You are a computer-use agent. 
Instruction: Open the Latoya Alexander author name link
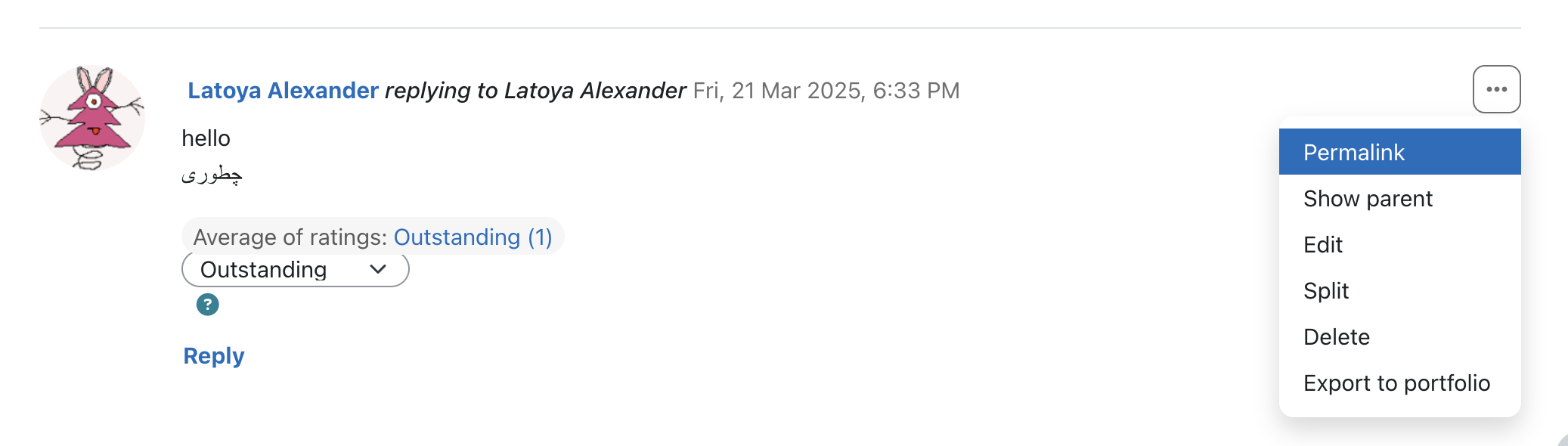click(283, 90)
